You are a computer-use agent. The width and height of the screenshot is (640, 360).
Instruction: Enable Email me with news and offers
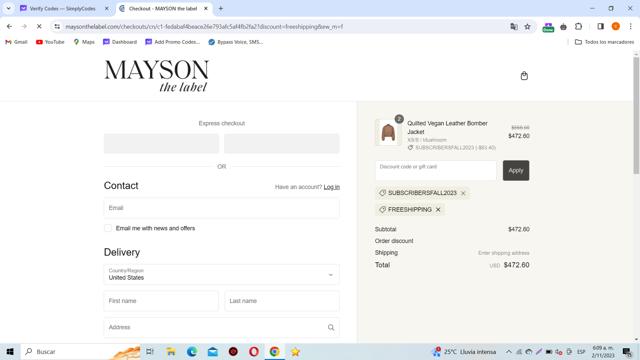tap(108, 228)
